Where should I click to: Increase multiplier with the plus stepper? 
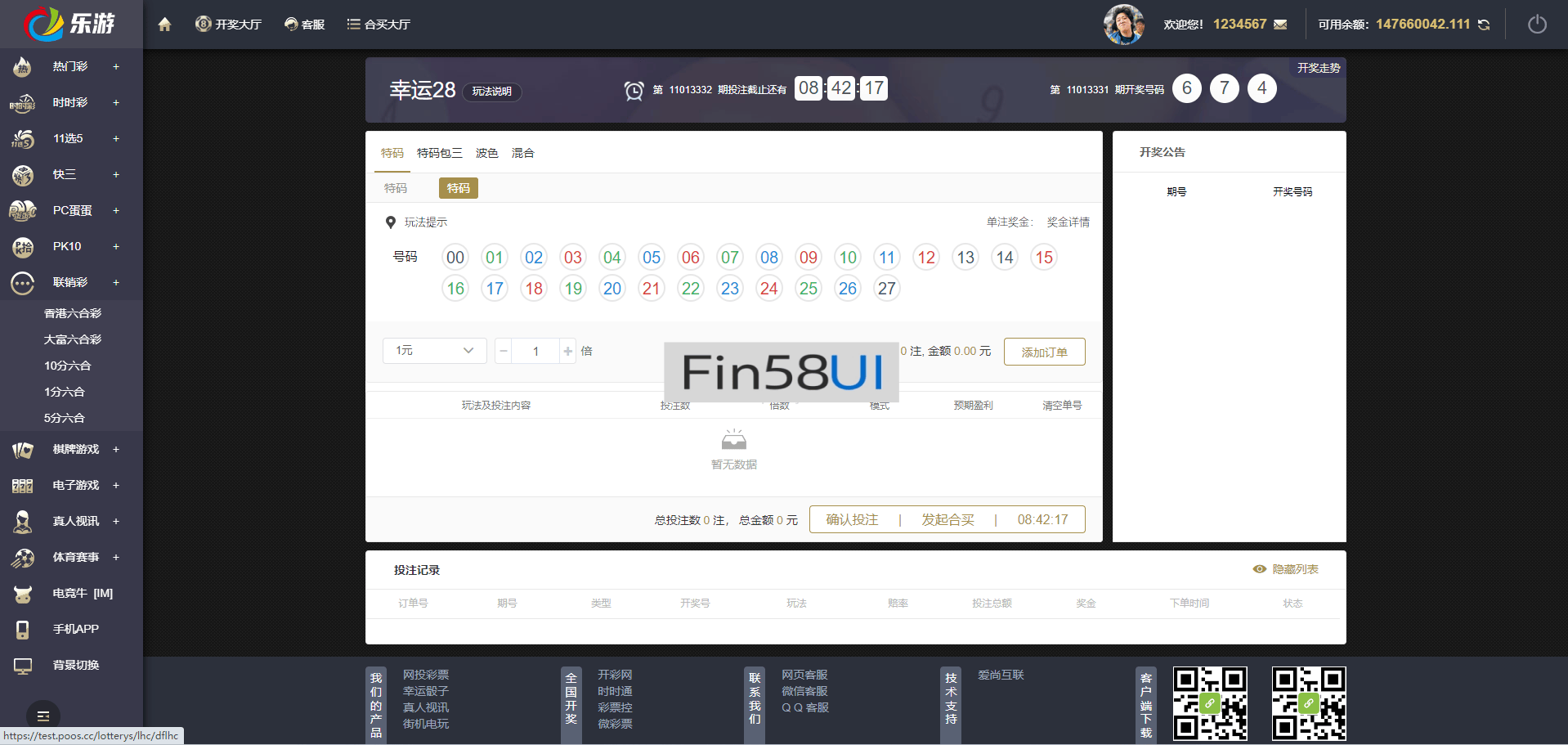[567, 351]
